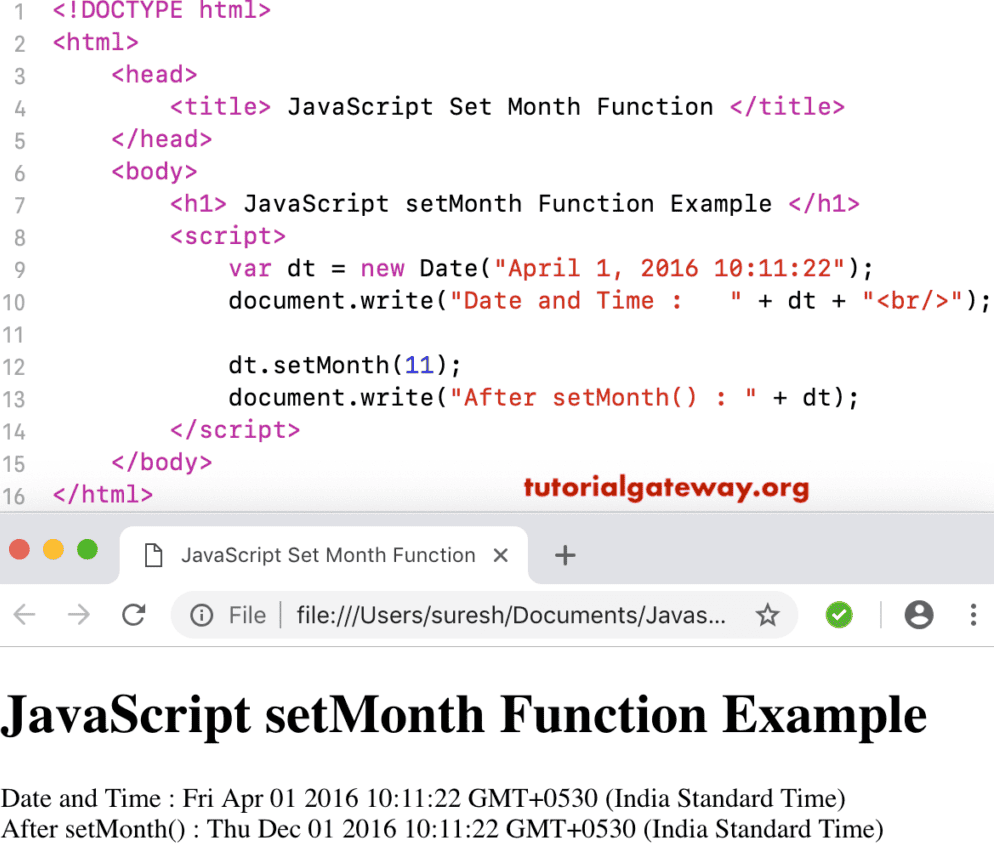Click the bookmark star icon
This screenshot has height=846, width=994.
(768, 615)
